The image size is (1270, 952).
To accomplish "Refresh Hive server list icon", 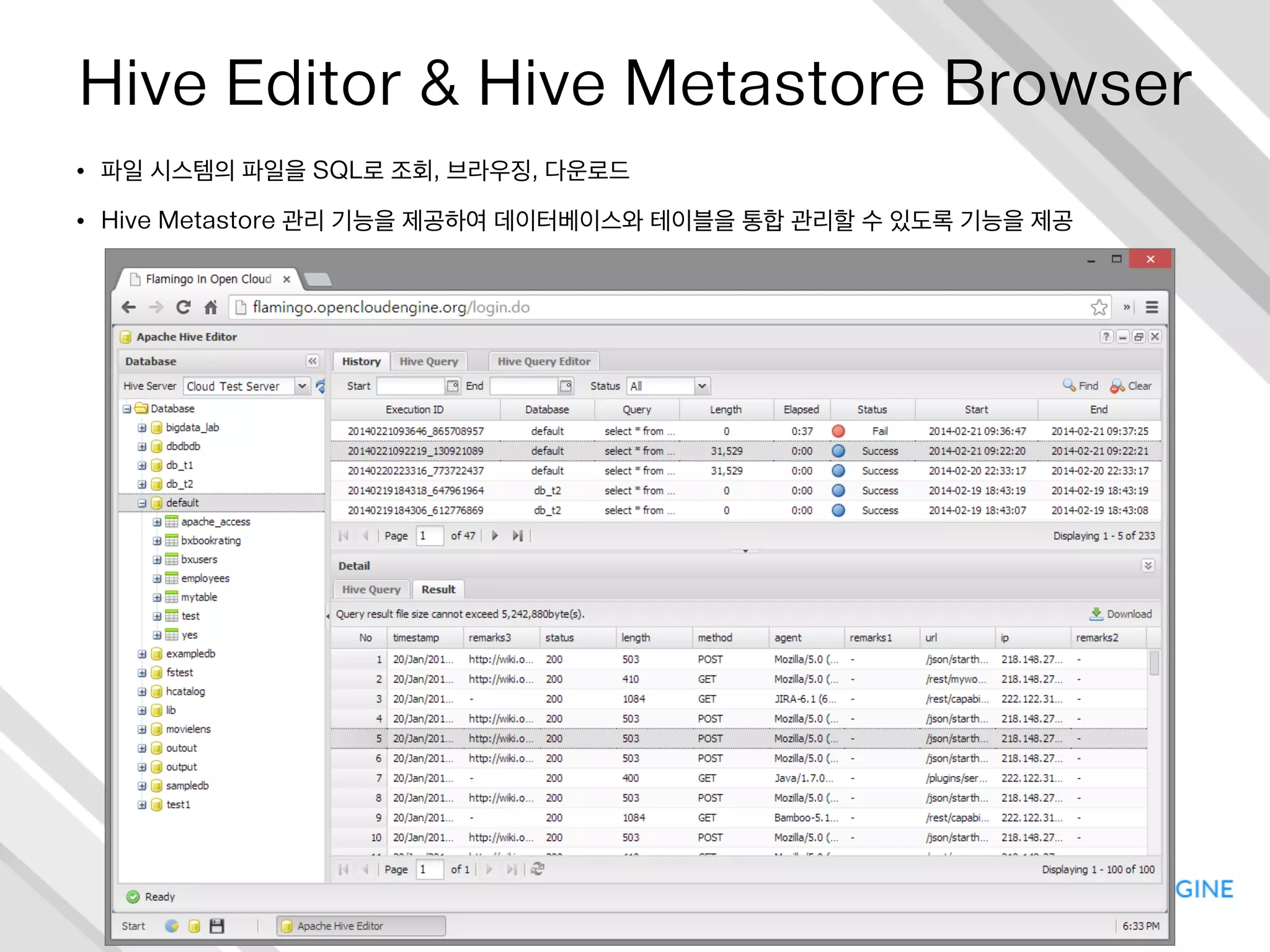I will pyautogui.click(x=321, y=386).
